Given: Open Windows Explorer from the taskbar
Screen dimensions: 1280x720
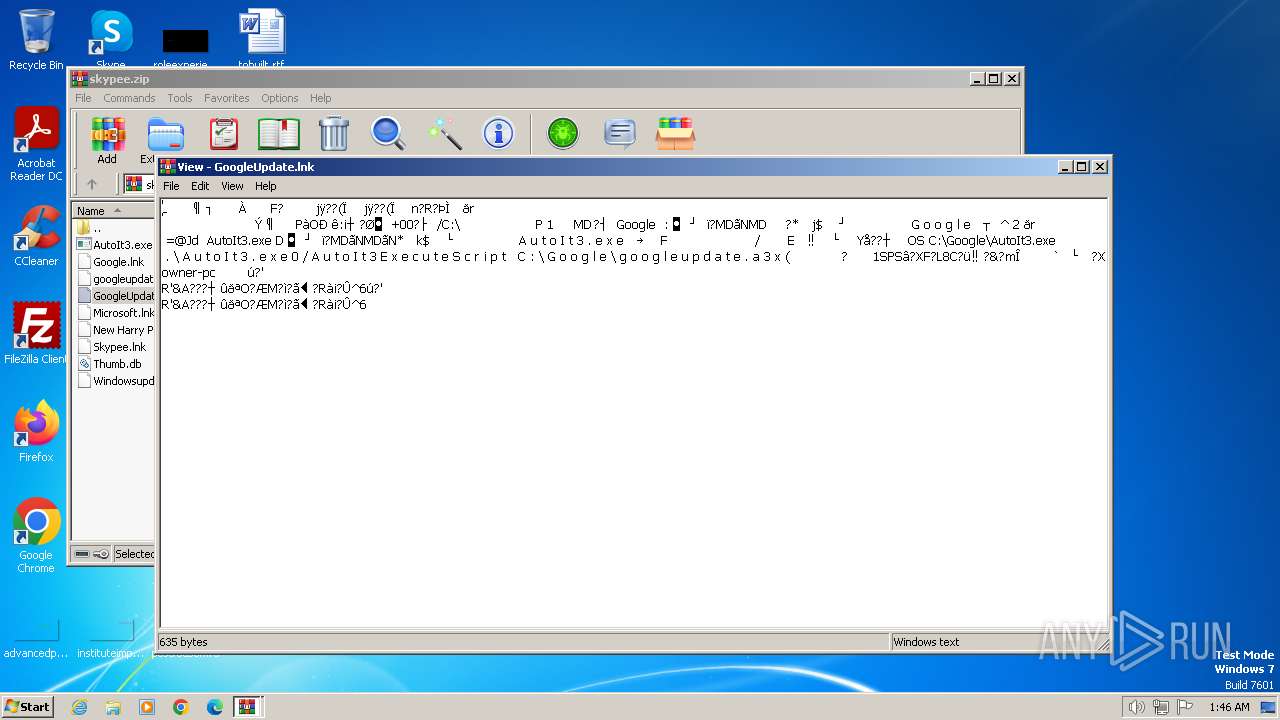Looking at the screenshot, I should (x=113, y=707).
